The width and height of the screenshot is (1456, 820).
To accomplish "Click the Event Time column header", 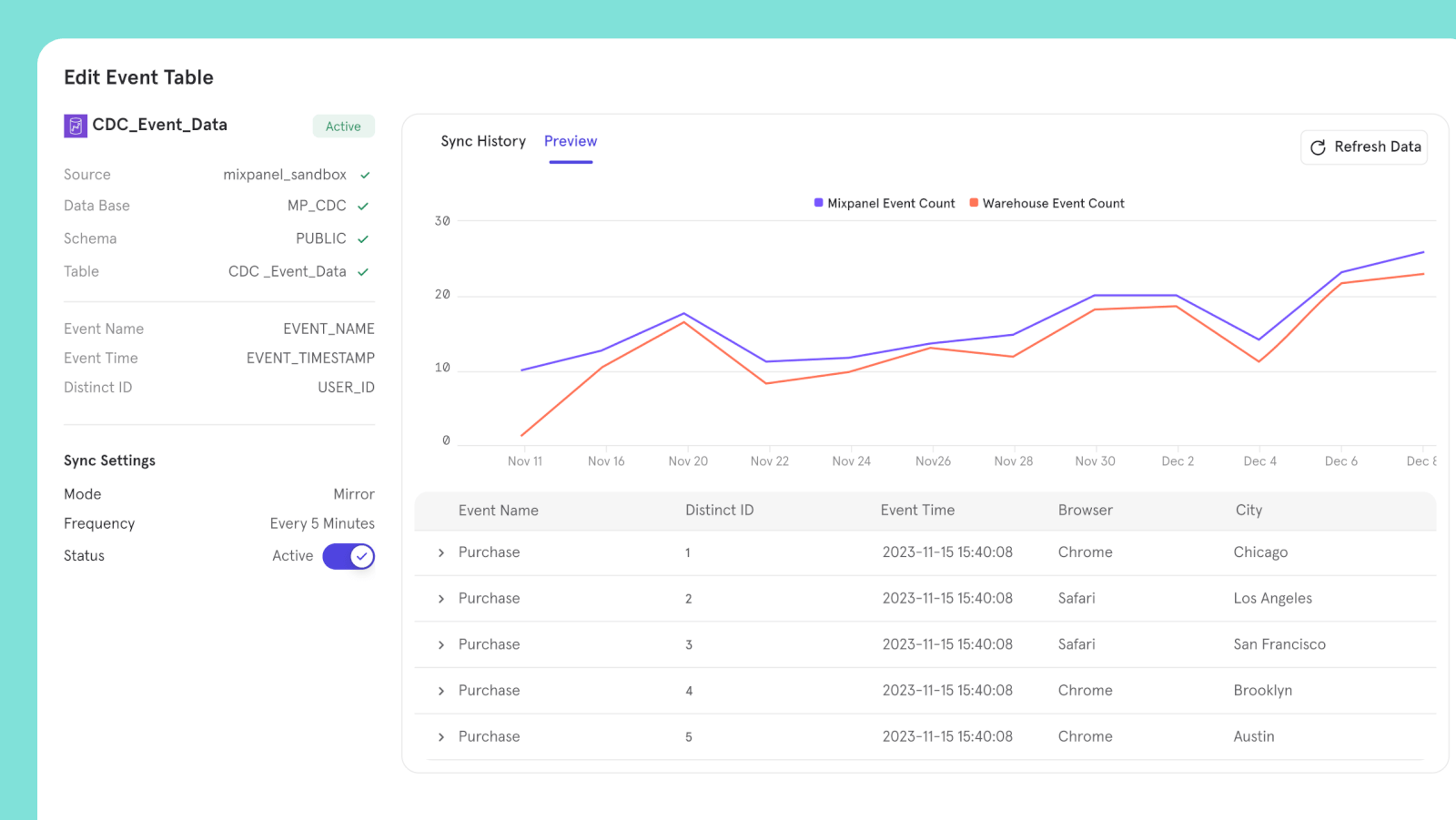I will [917, 511].
